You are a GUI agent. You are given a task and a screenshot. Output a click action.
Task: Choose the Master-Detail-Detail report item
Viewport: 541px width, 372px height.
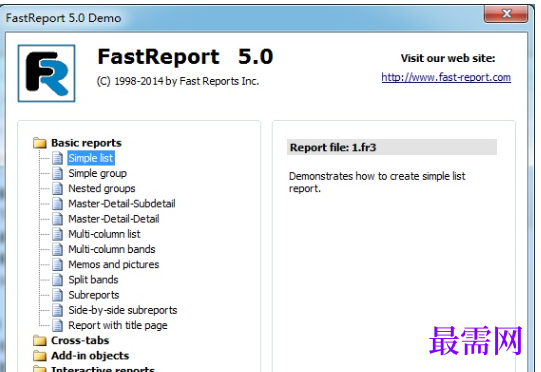click(x=114, y=219)
